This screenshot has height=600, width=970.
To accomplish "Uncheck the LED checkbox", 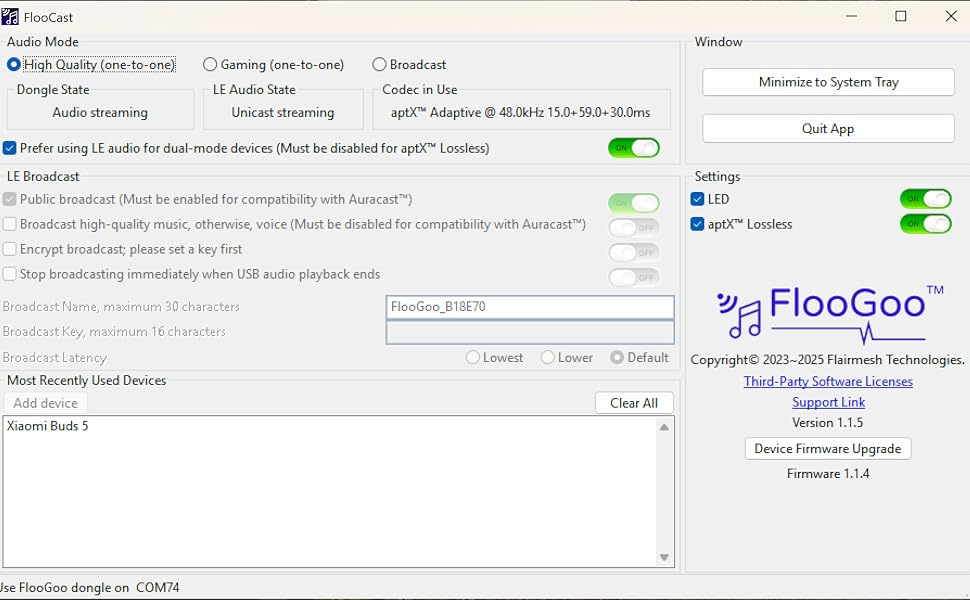I will pos(697,199).
